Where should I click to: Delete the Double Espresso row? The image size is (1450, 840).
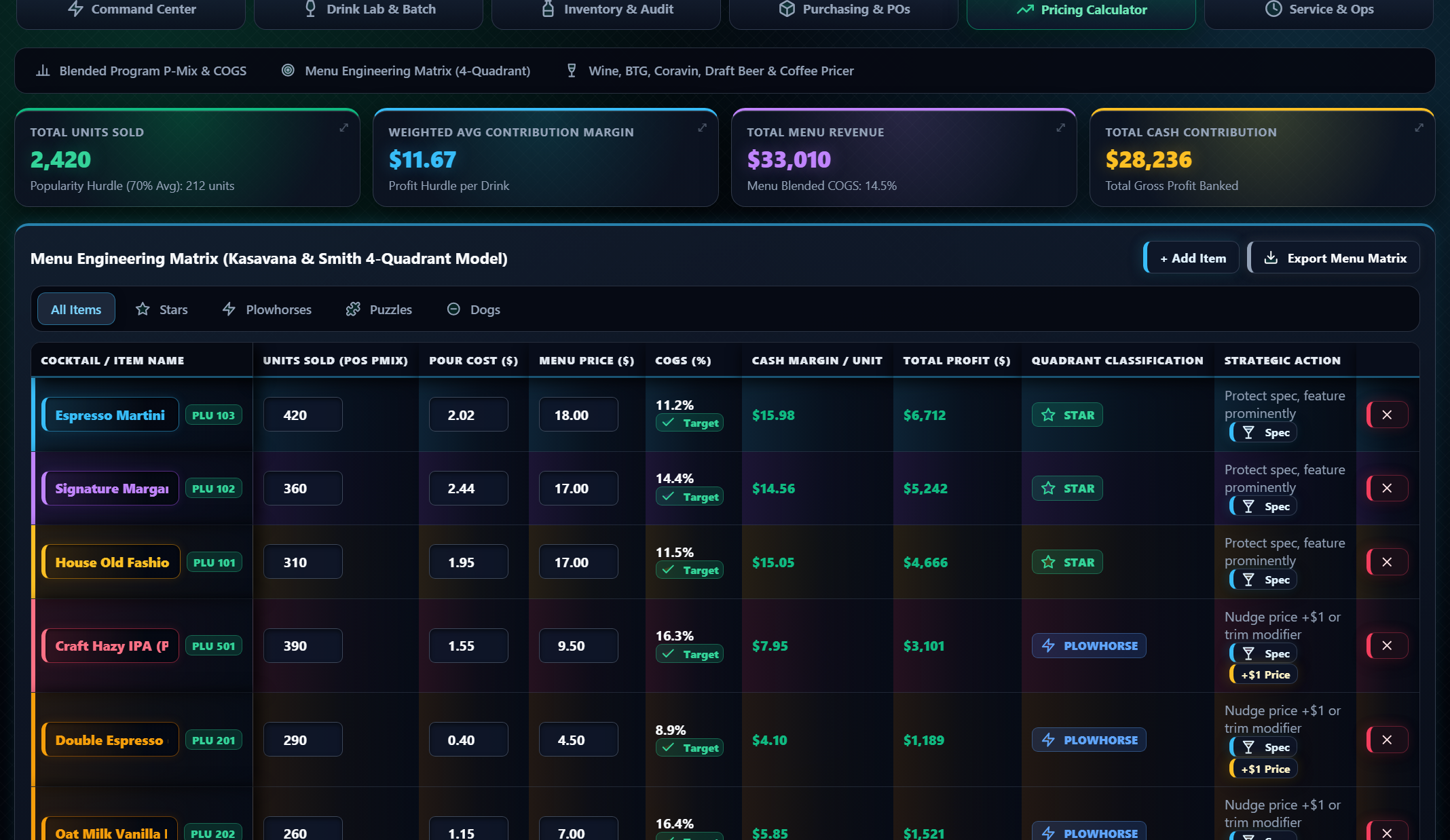click(1387, 740)
